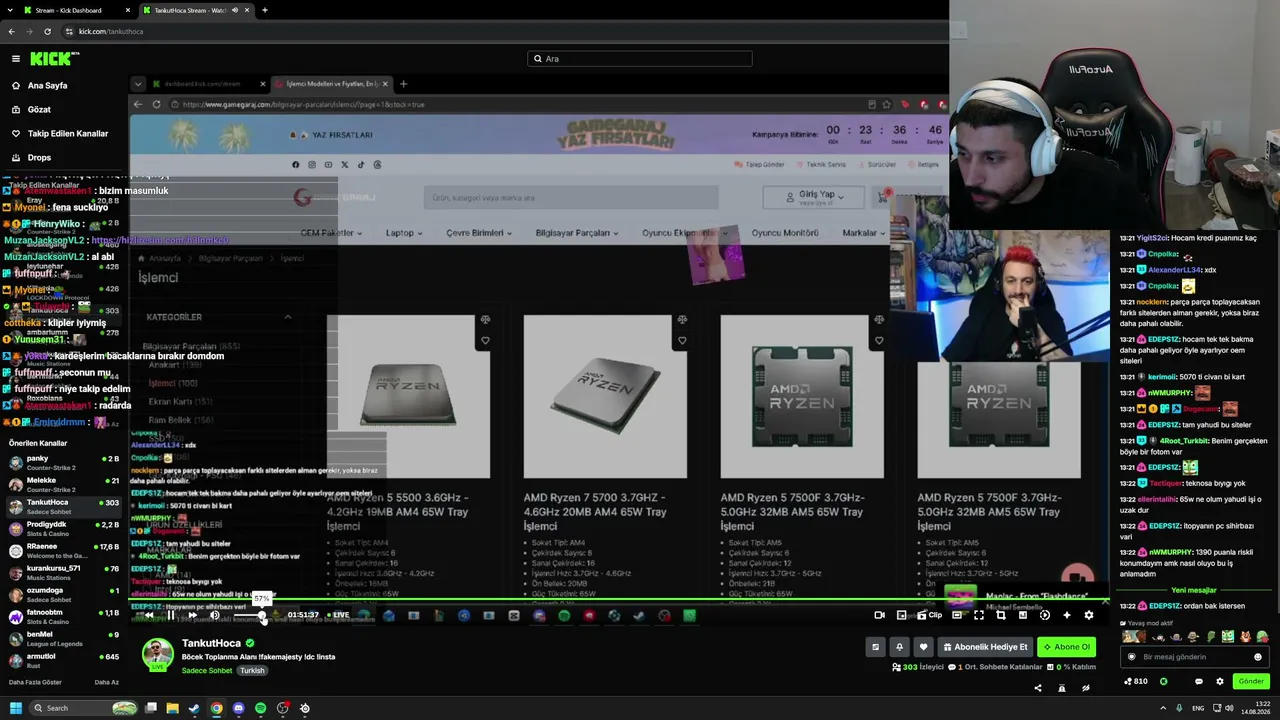Expand the list with Daha Fazla Göster

point(35,683)
